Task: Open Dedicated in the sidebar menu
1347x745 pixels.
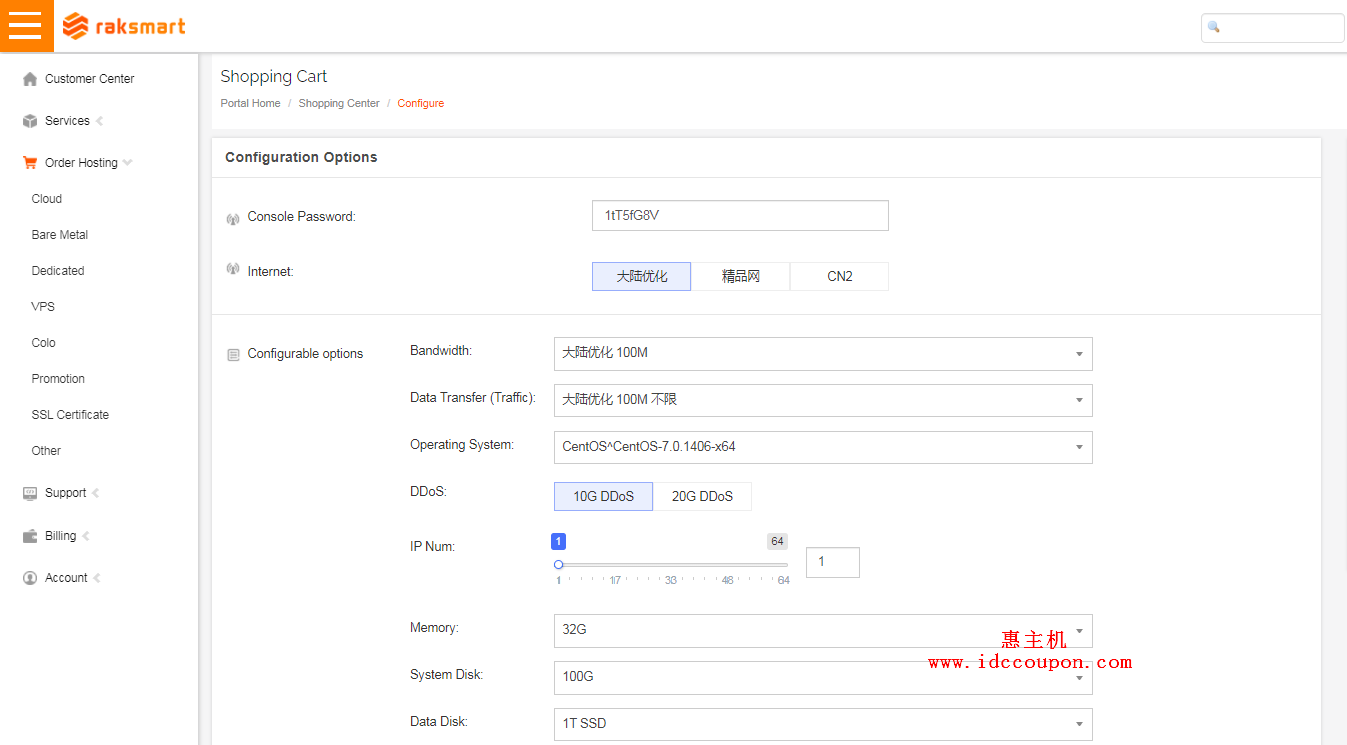Action: (x=58, y=271)
